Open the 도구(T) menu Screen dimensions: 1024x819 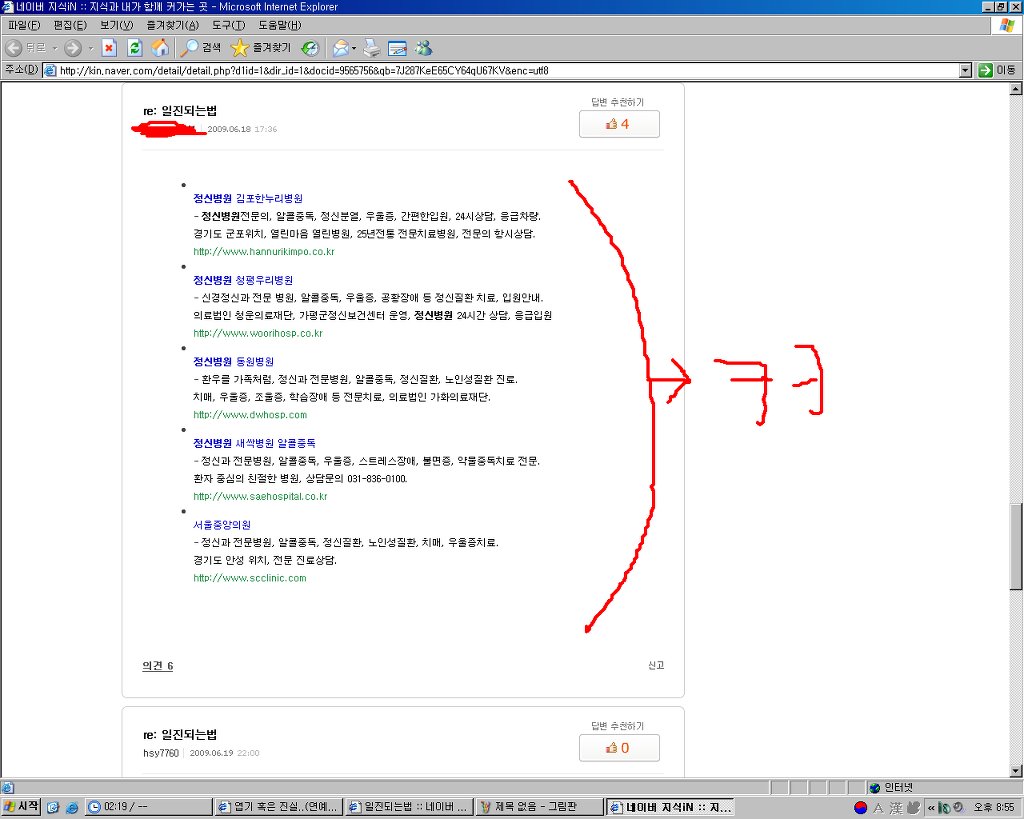click(229, 25)
